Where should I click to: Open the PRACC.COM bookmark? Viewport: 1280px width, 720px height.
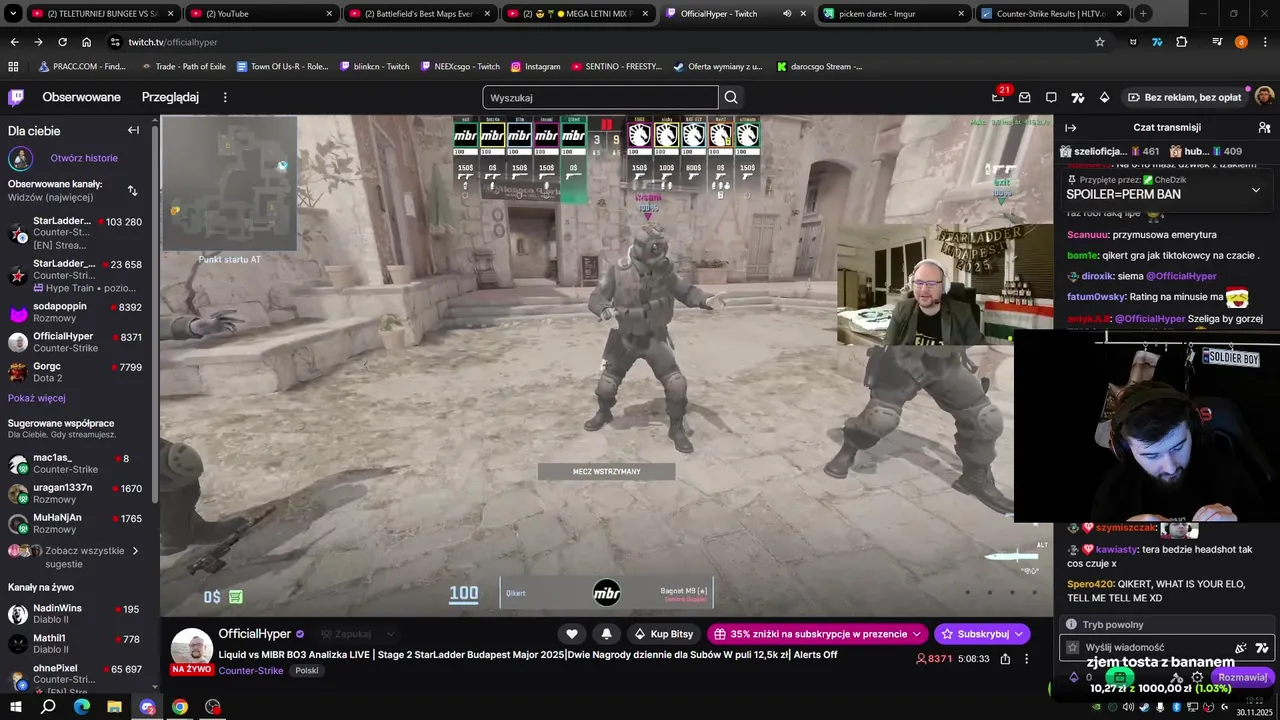click(82, 66)
